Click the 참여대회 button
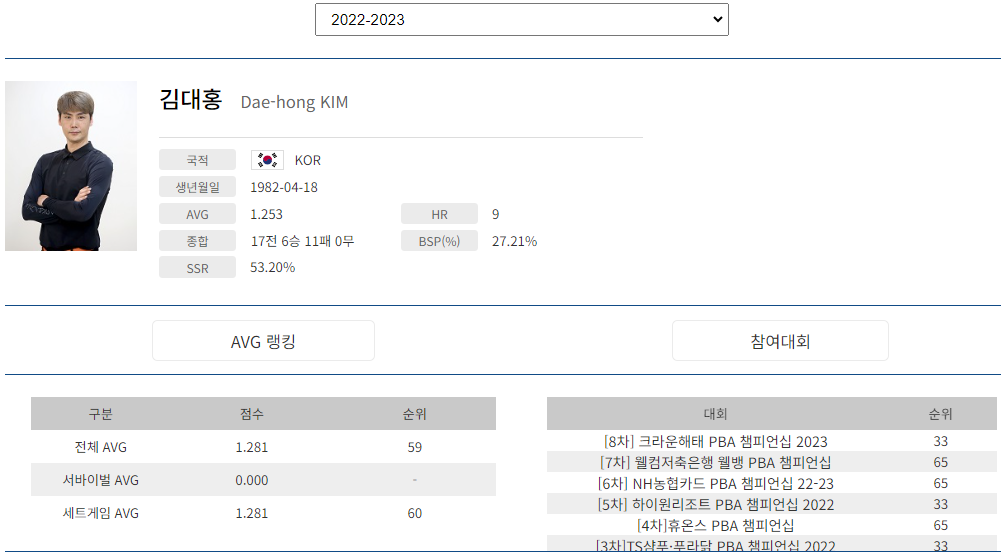This screenshot has width=1001, height=557. [x=780, y=341]
